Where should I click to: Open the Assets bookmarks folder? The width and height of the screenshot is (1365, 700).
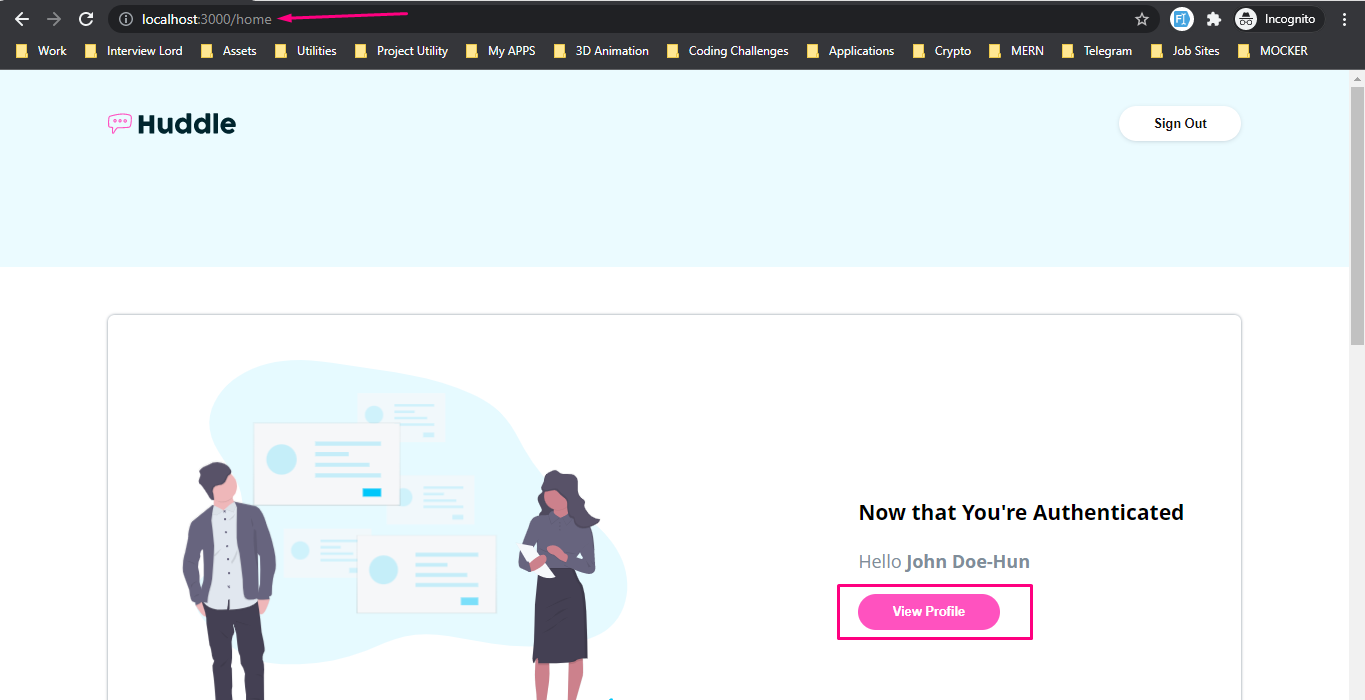229,51
